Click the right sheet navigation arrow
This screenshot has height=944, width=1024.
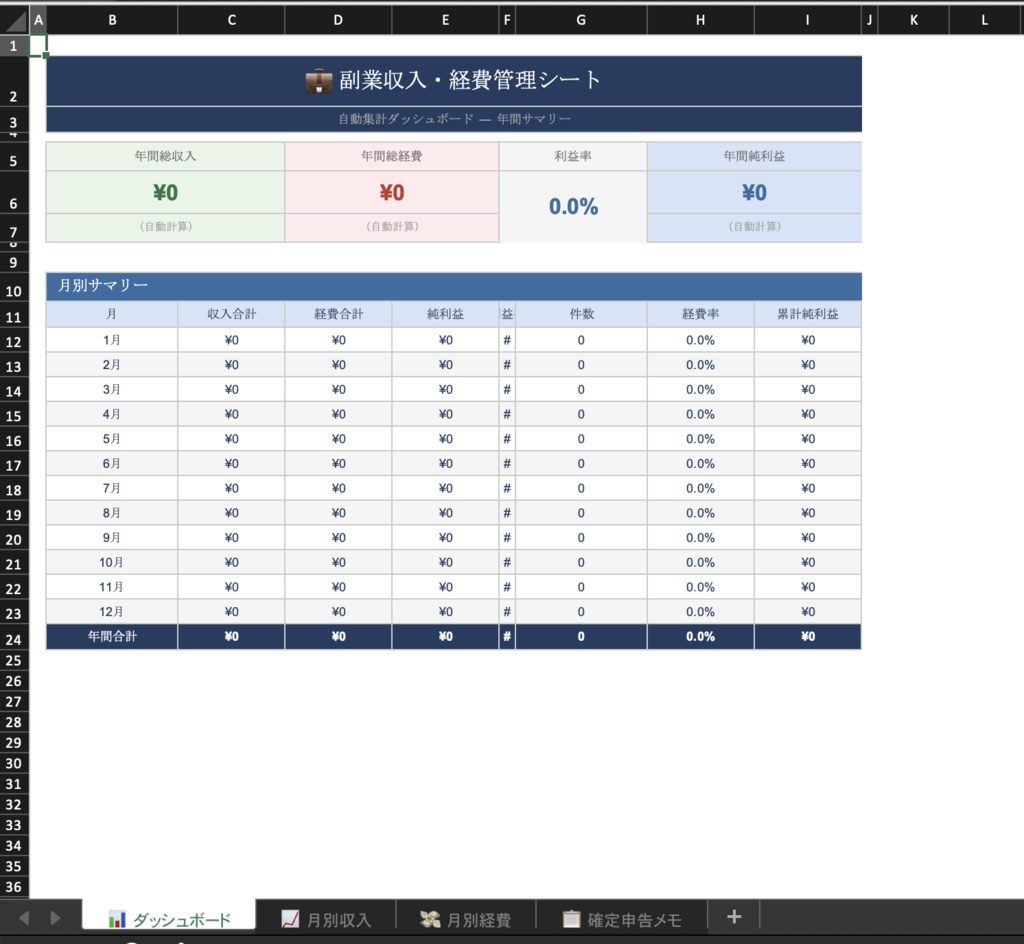click(x=55, y=916)
